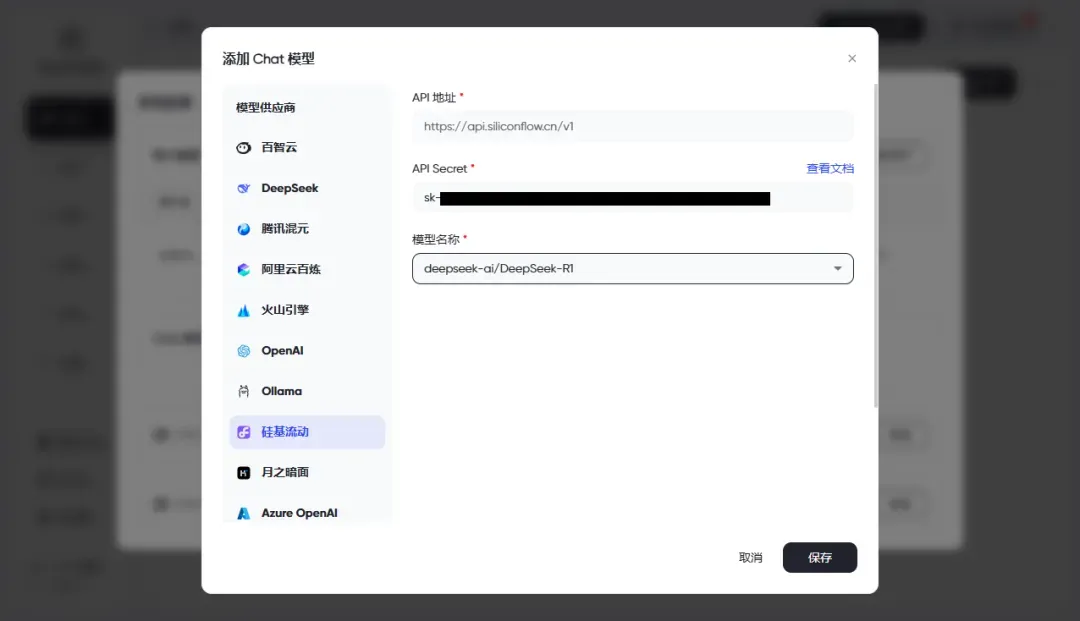The width and height of the screenshot is (1080, 621).
Task: Select 腾讯混元 in the provider list
Action: [x=307, y=229]
